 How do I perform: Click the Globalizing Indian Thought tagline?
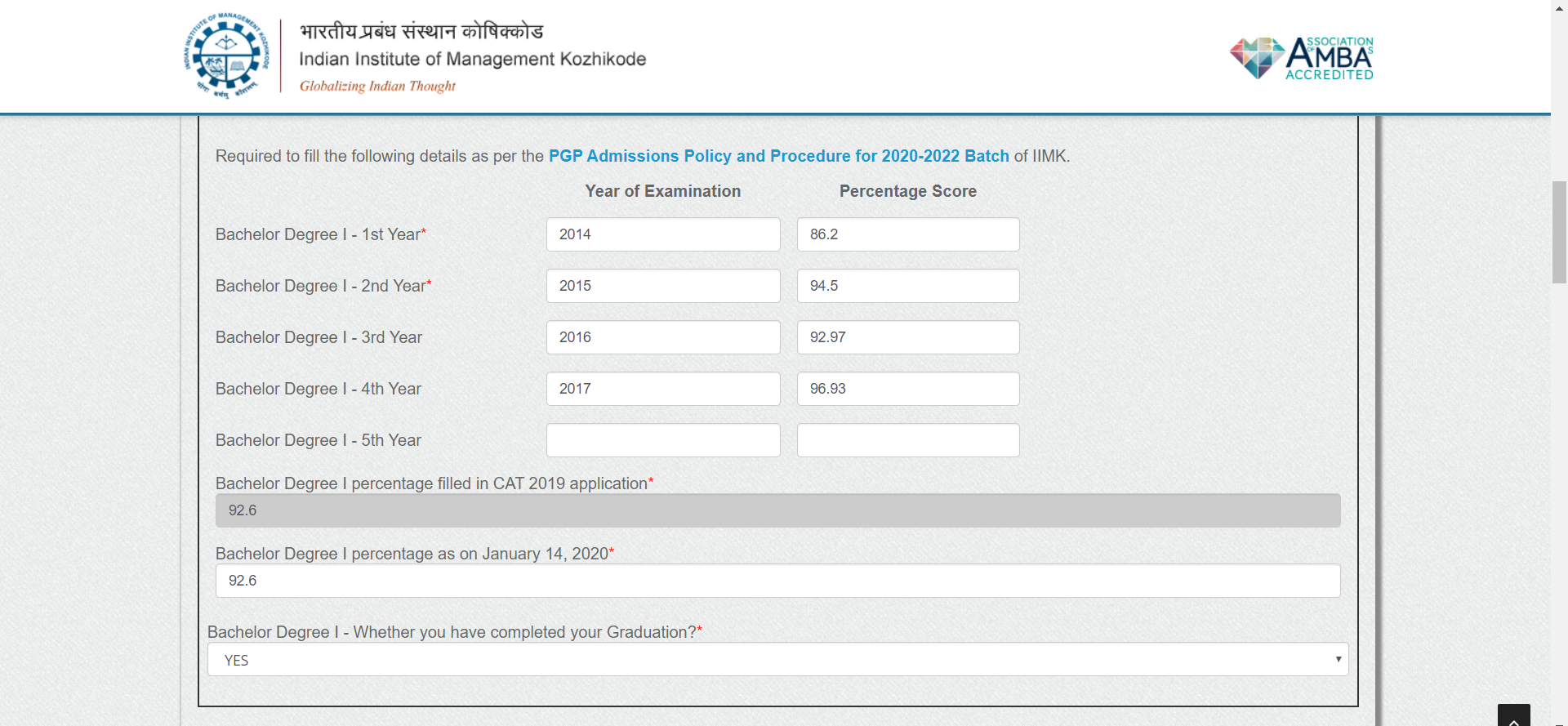(377, 86)
